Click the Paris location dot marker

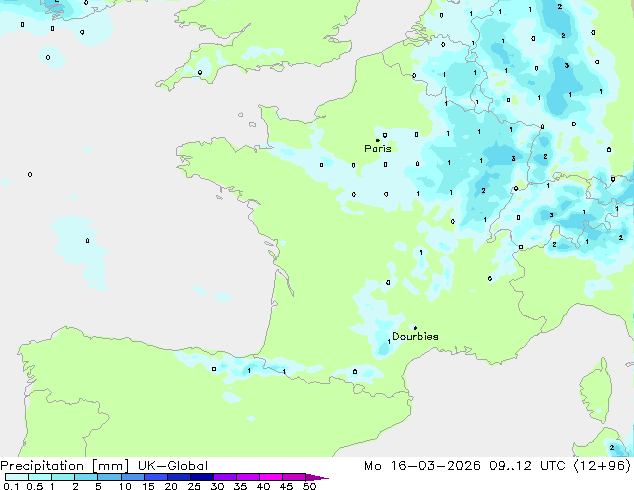[x=378, y=140]
